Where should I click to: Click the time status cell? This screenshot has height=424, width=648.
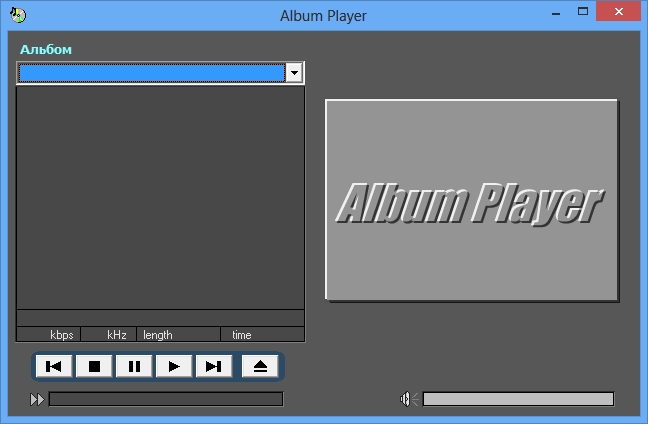[x=262, y=335]
